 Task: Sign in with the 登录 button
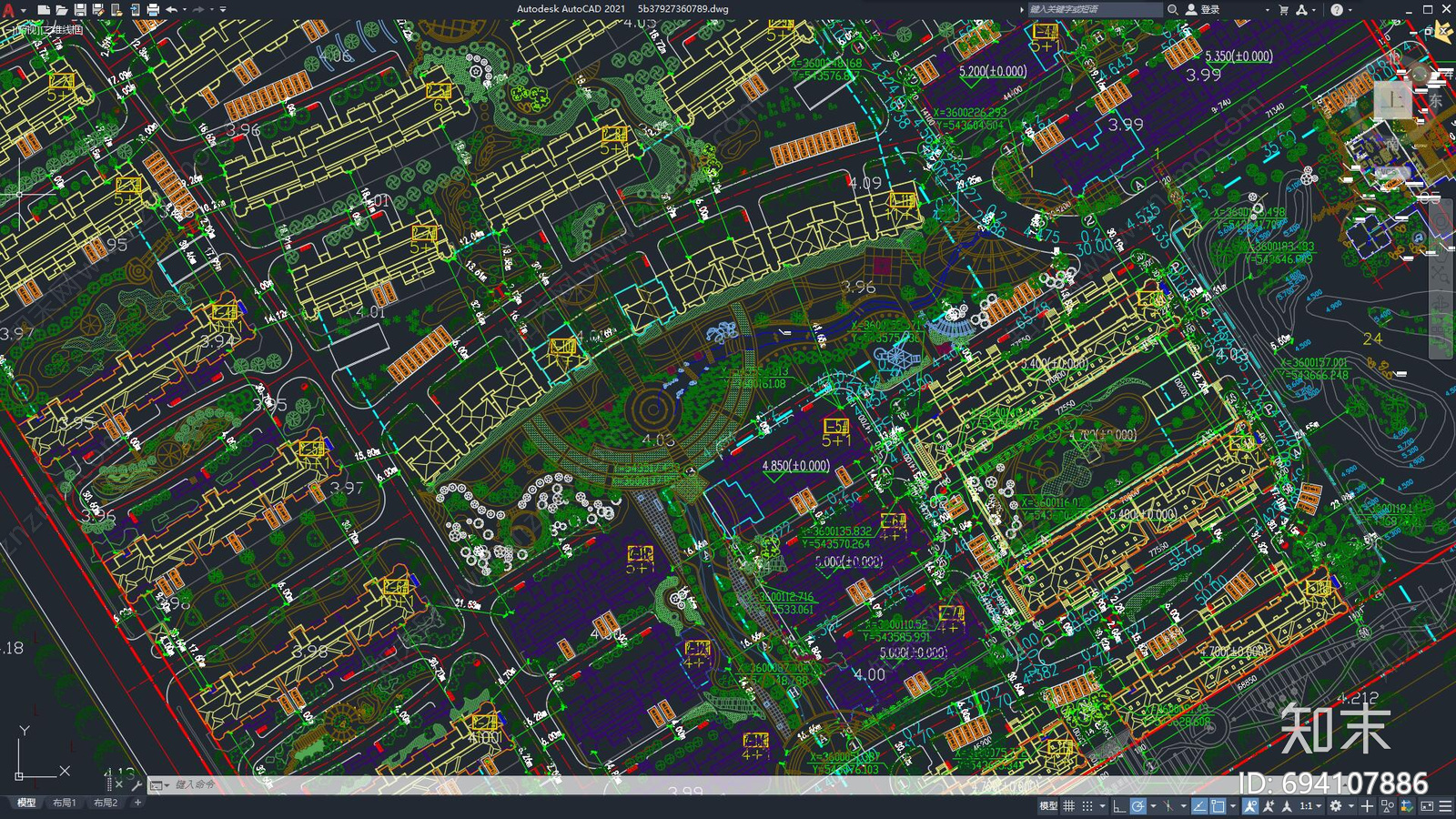[x=1203, y=9]
